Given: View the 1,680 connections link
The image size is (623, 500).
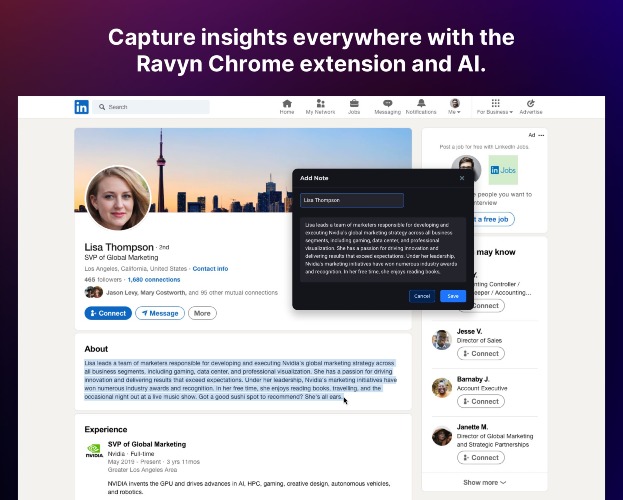Looking at the screenshot, I should click(x=154, y=280).
